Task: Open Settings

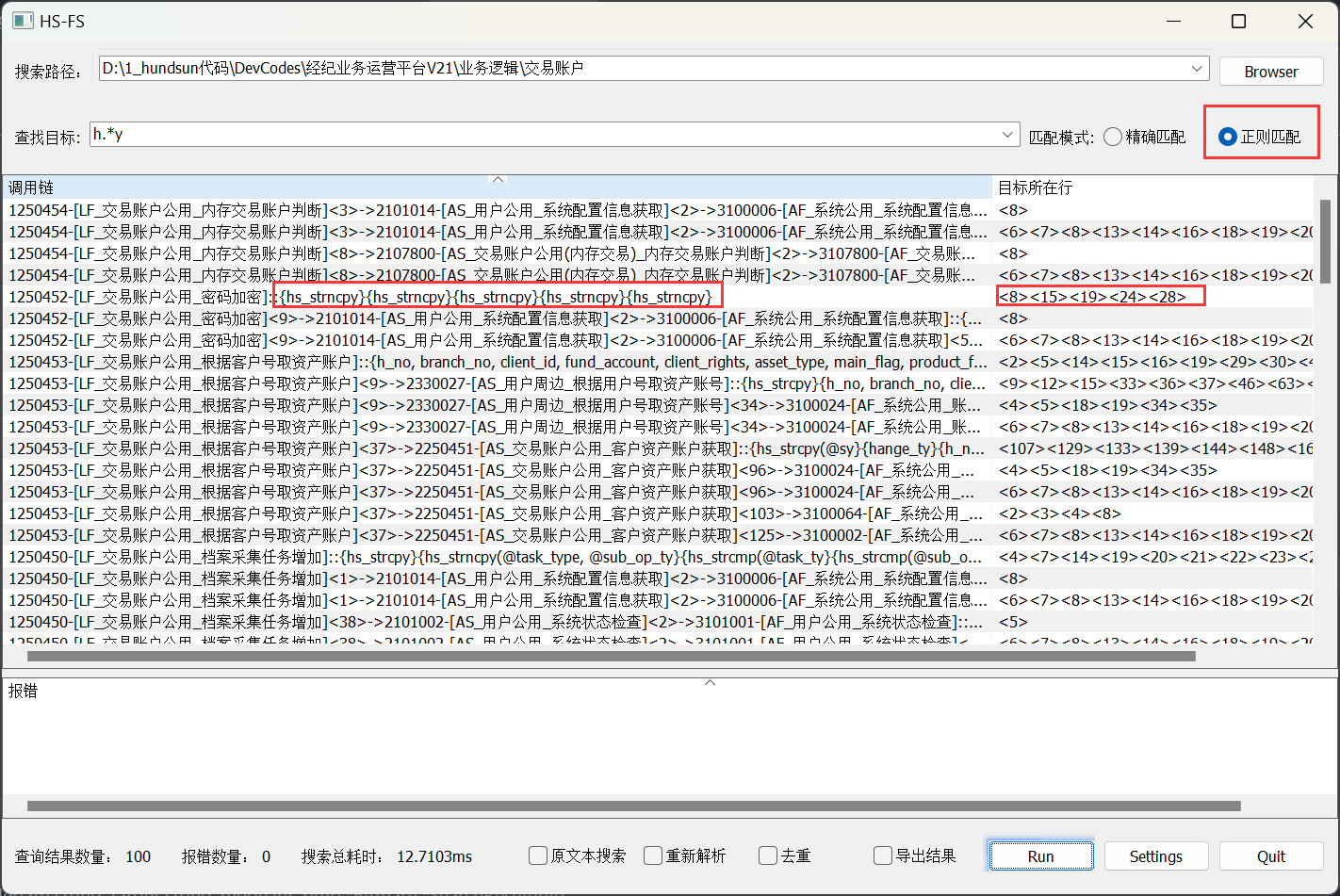Action: (1155, 855)
